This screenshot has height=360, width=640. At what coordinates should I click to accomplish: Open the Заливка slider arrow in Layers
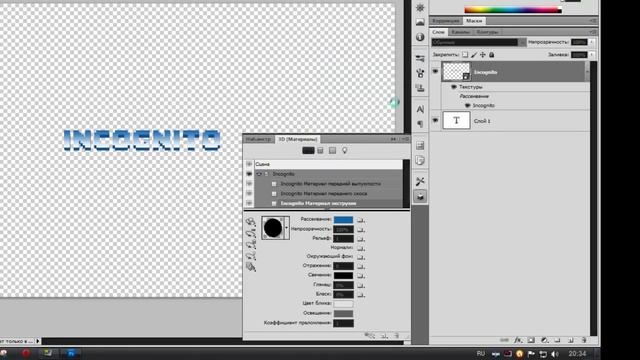(592, 55)
